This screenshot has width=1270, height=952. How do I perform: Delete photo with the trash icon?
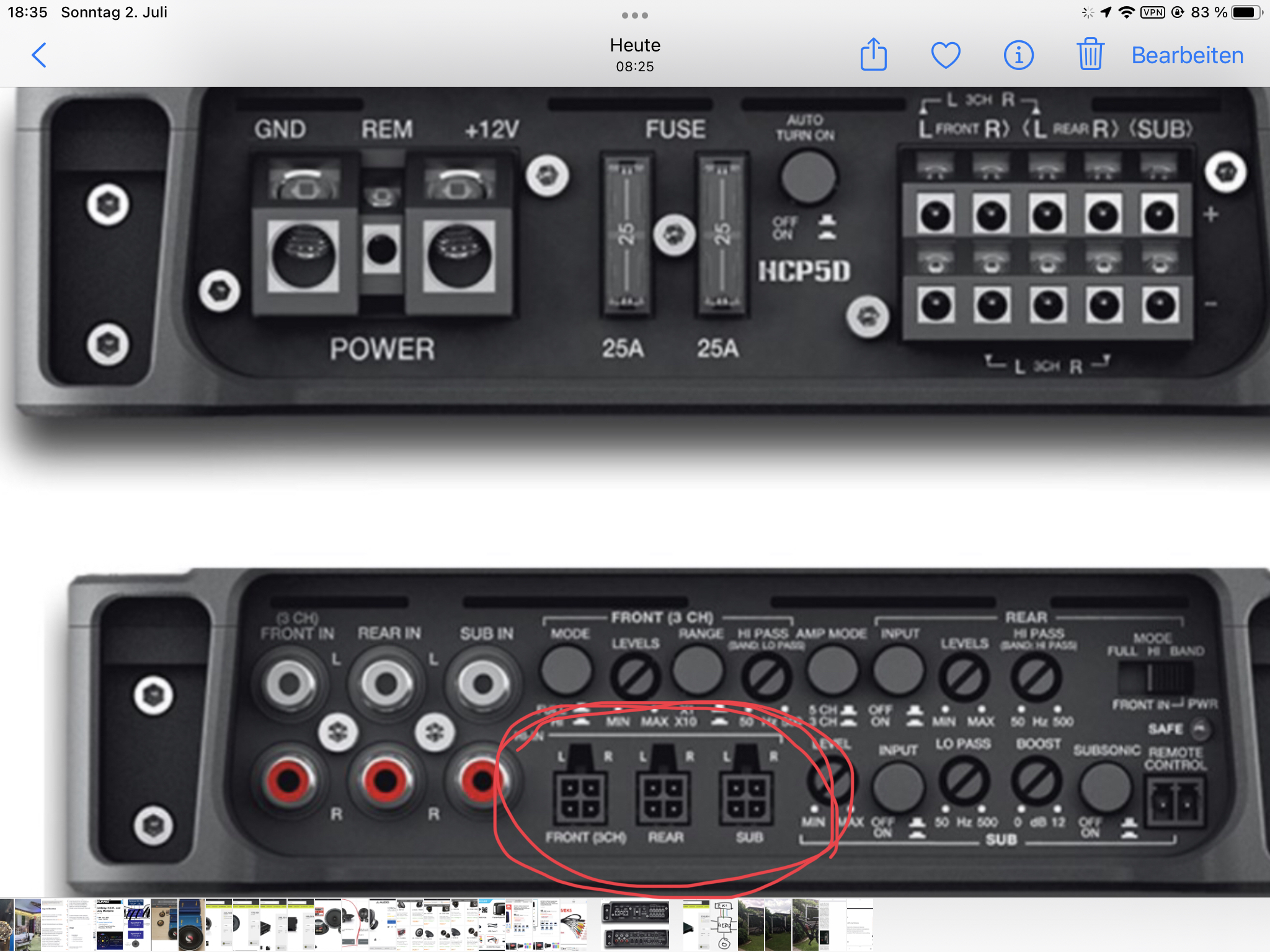coord(1090,54)
